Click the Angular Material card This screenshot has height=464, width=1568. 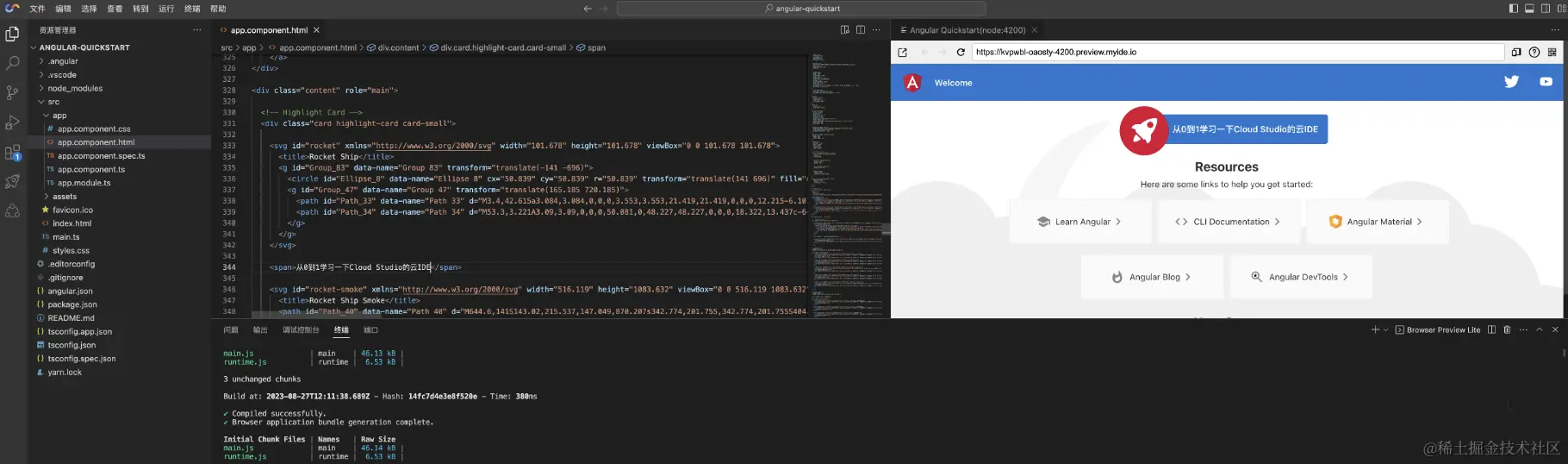click(x=1377, y=222)
